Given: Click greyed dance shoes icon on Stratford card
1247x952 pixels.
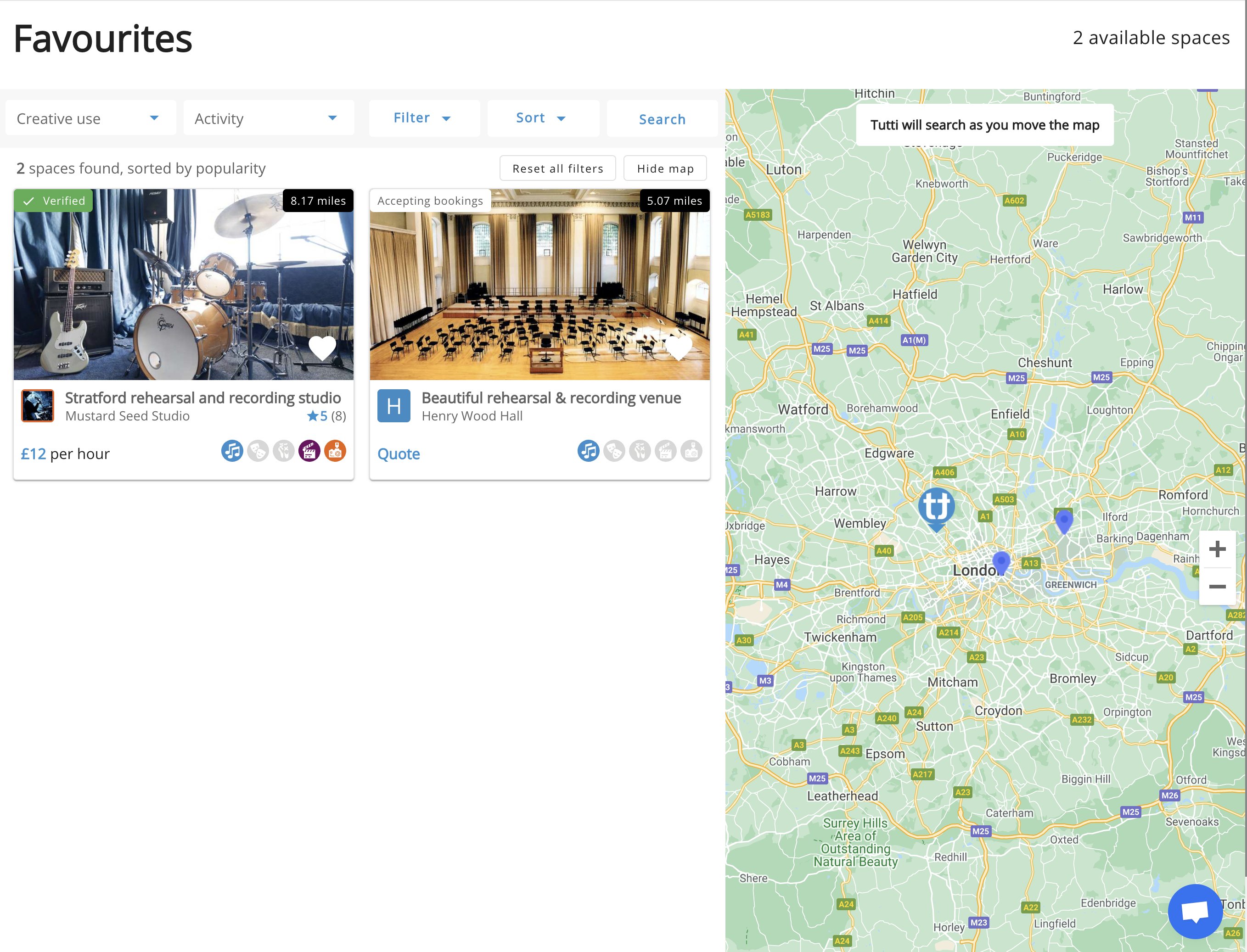Looking at the screenshot, I should click(x=283, y=451).
